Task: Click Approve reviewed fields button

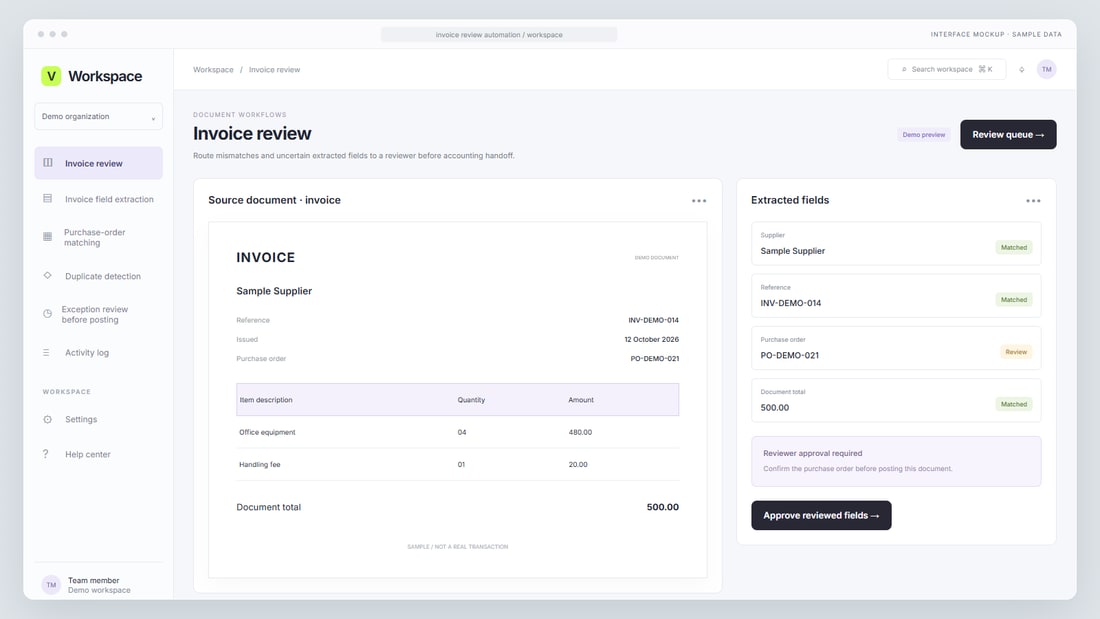Action: pyautogui.click(x=821, y=515)
